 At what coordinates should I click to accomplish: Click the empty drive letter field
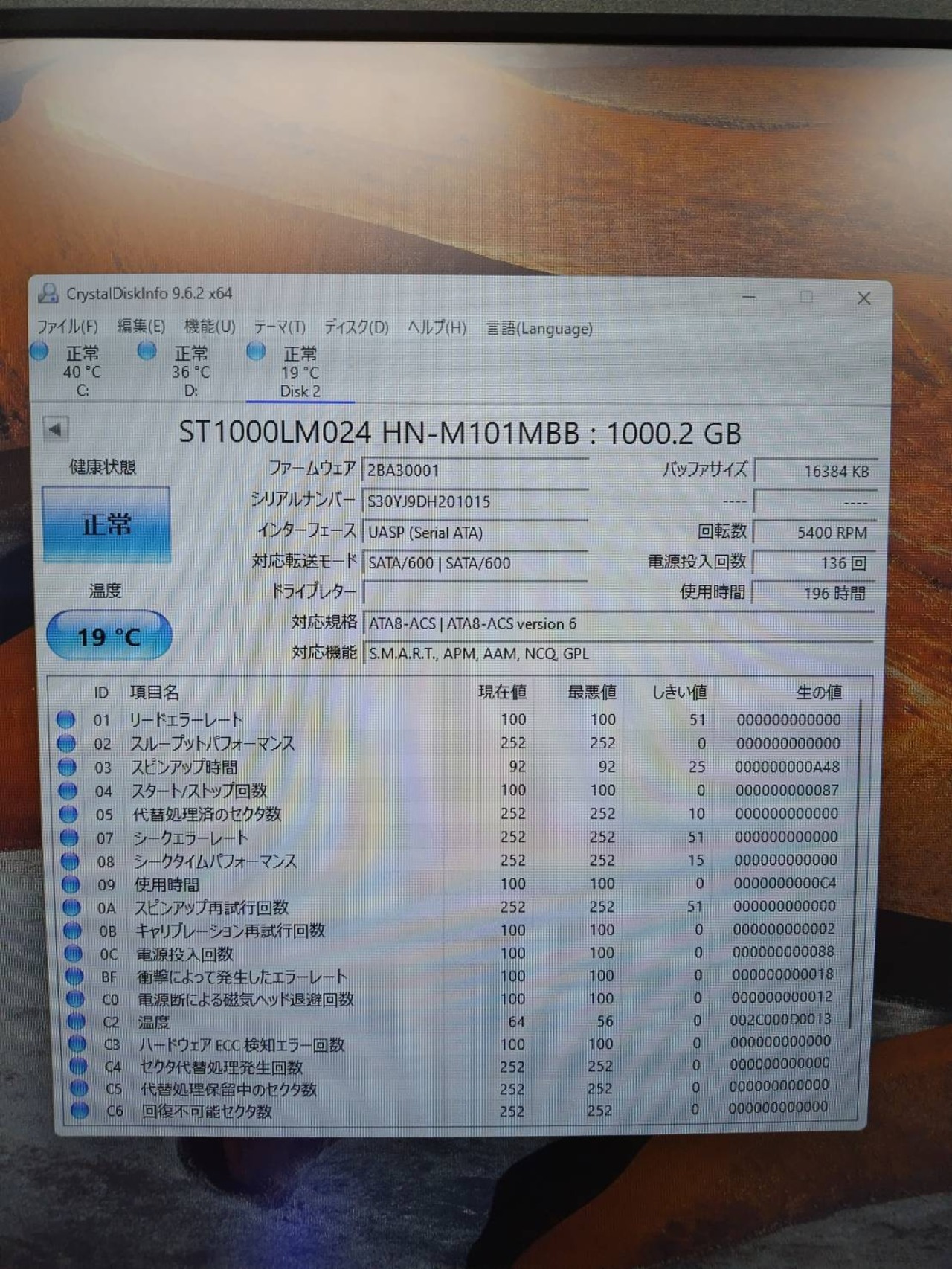tap(475, 593)
